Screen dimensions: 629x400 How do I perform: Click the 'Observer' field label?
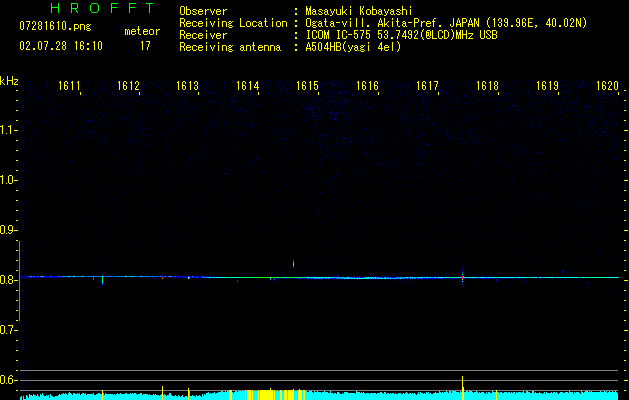click(203, 11)
